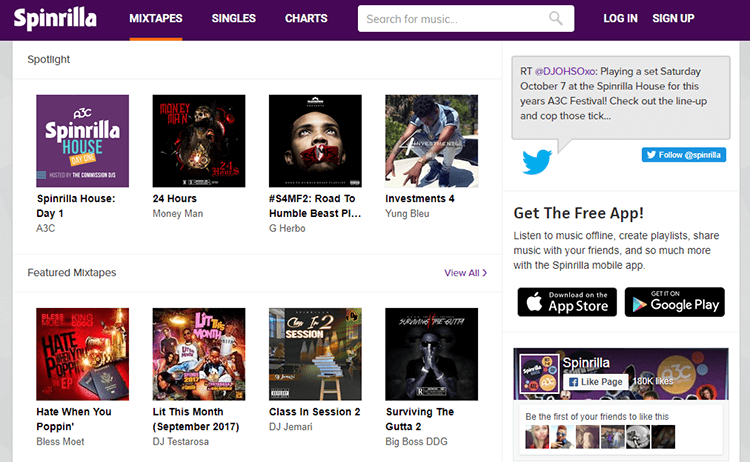Click the Spinrilla Facebook page name
Image resolution: width=750 pixels, height=462 pixels.
586,363
